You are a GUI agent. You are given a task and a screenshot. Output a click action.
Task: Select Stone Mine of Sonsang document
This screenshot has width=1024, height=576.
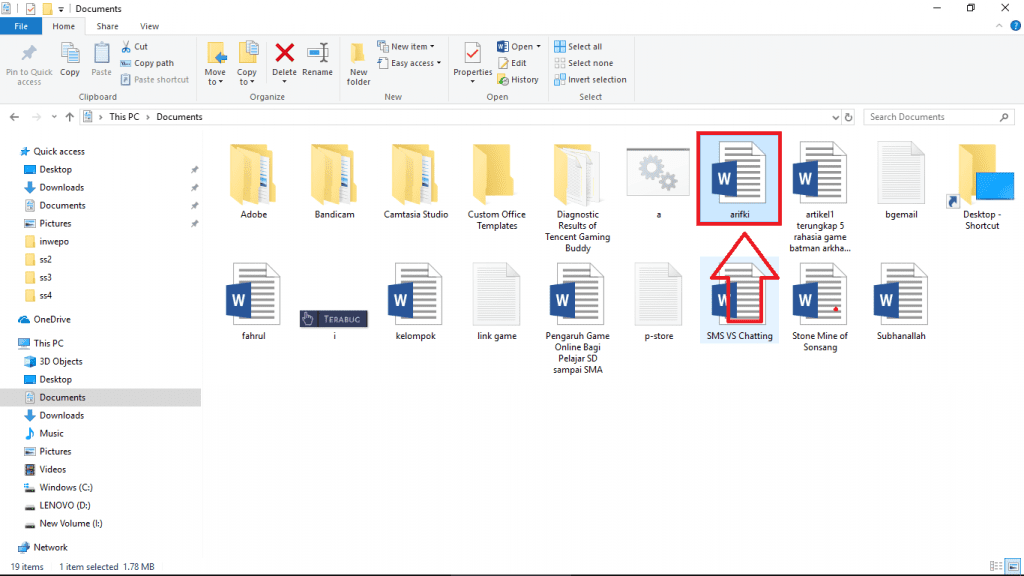pyautogui.click(x=820, y=308)
